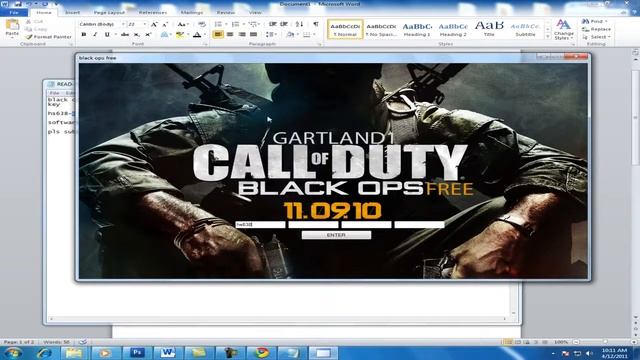Switch to the References tab
Image resolution: width=640 pixels, height=360 pixels.
click(153, 13)
